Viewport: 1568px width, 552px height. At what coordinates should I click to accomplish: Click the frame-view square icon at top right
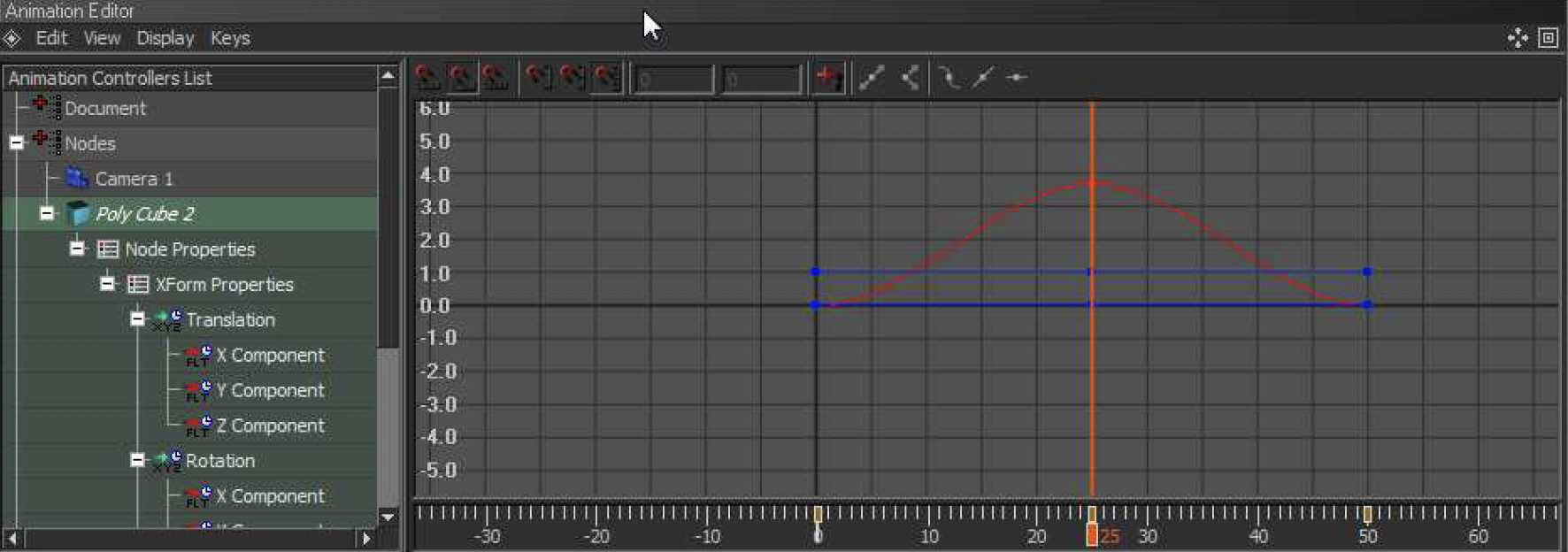[1548, 38]
